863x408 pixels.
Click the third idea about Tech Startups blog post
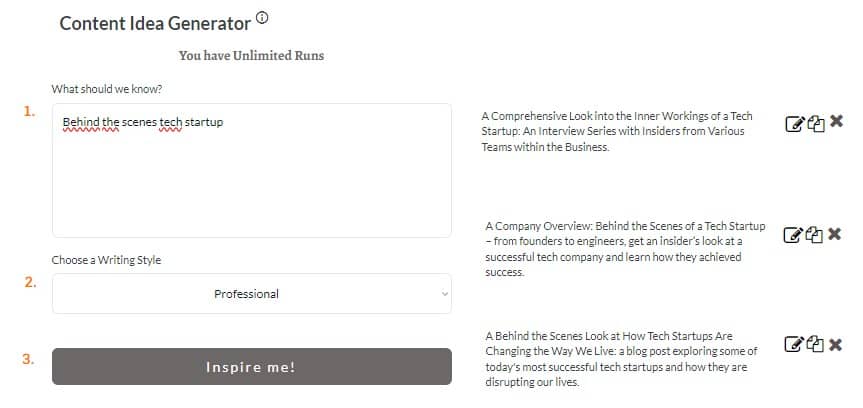tap(622, 358)
